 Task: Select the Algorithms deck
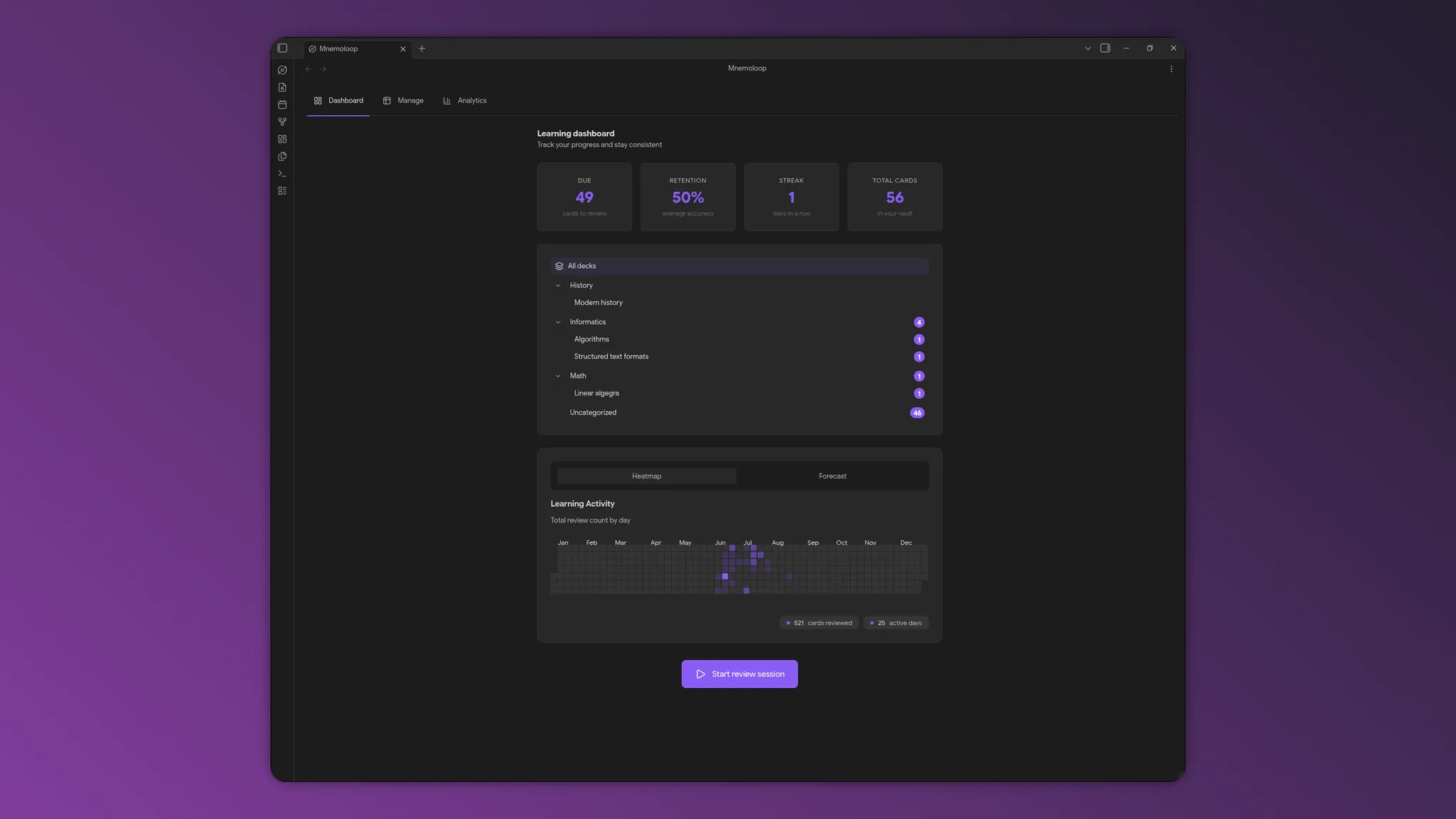point(591,340)
